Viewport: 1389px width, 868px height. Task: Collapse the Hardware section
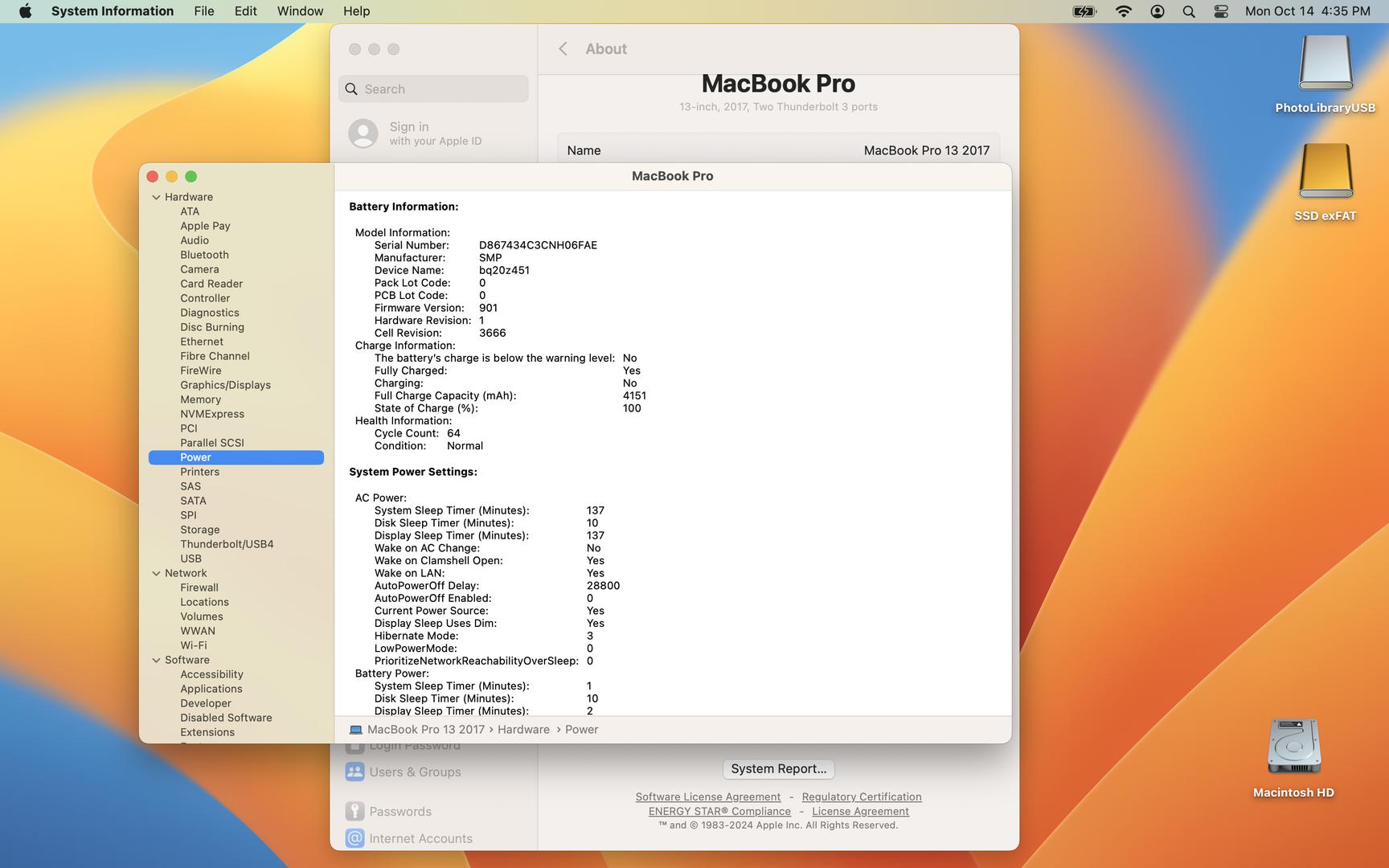point(156,197)
